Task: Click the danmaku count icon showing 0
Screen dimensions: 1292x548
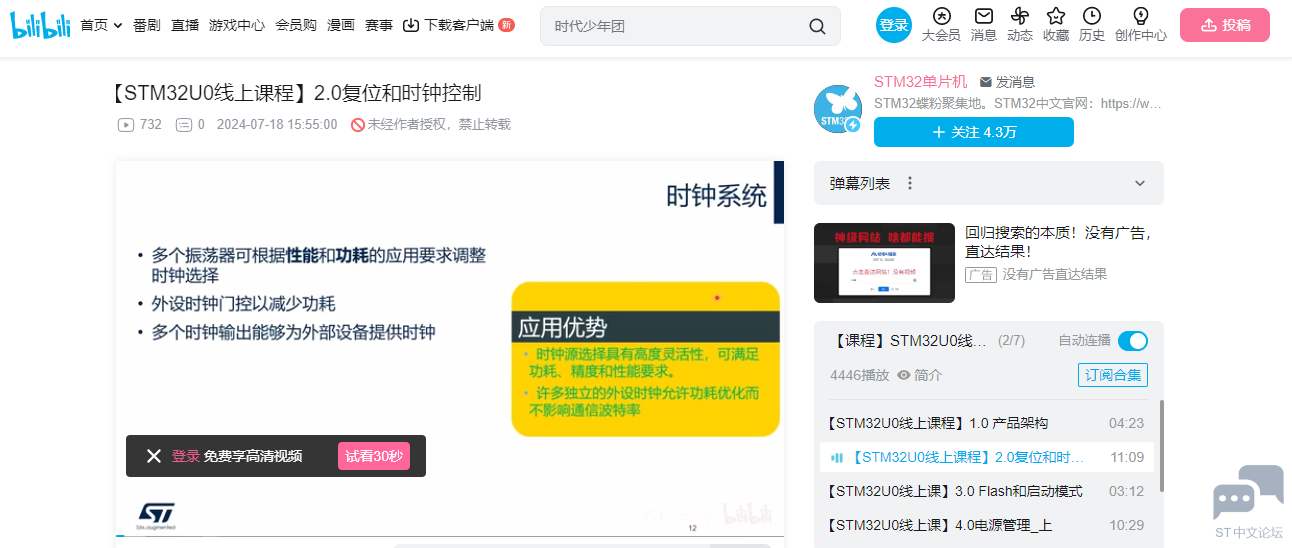Action: [x=183, y=125]
